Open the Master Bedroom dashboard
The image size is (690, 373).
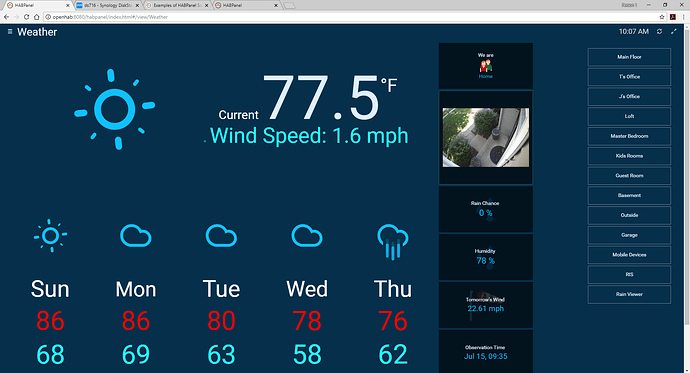click(x=629, y=136)
